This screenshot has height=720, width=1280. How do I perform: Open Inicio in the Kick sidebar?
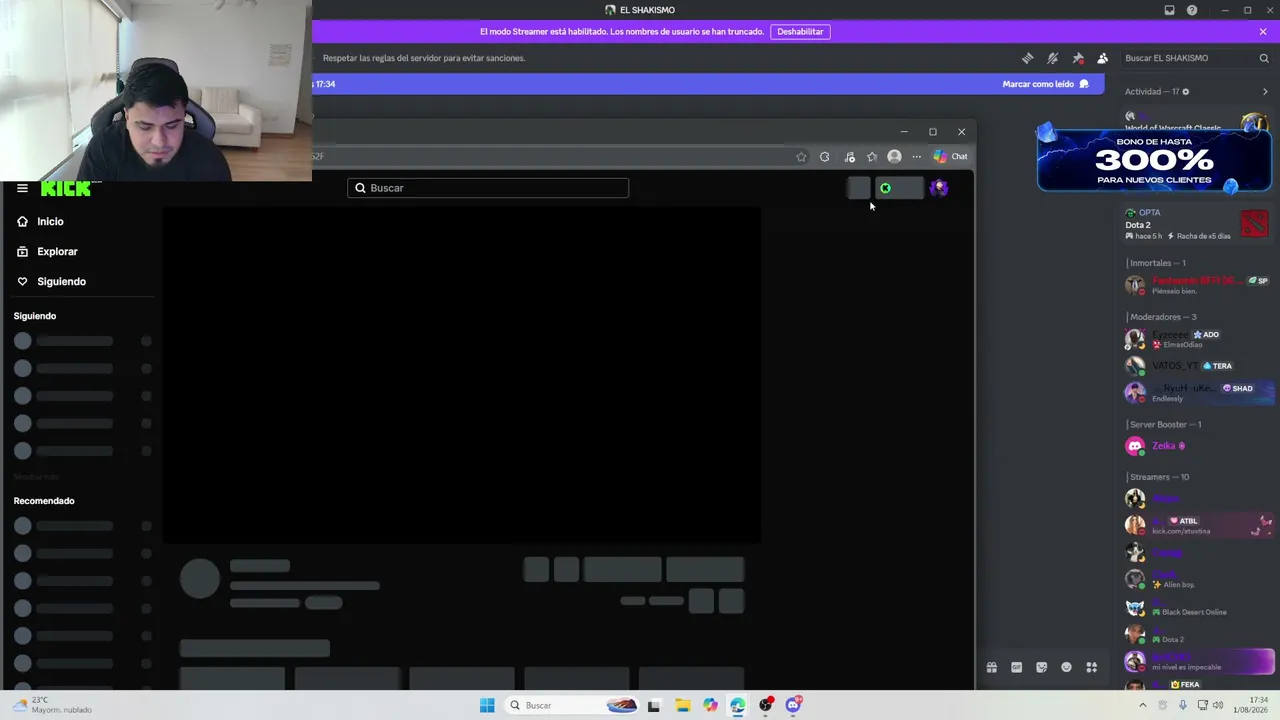pyautogui.click(x=50, y=221)
